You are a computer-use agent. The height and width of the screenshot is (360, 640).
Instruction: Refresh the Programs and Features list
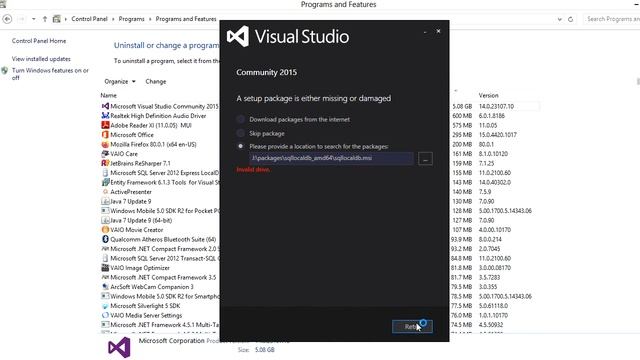pyautogui.click(x=571, y=19)
